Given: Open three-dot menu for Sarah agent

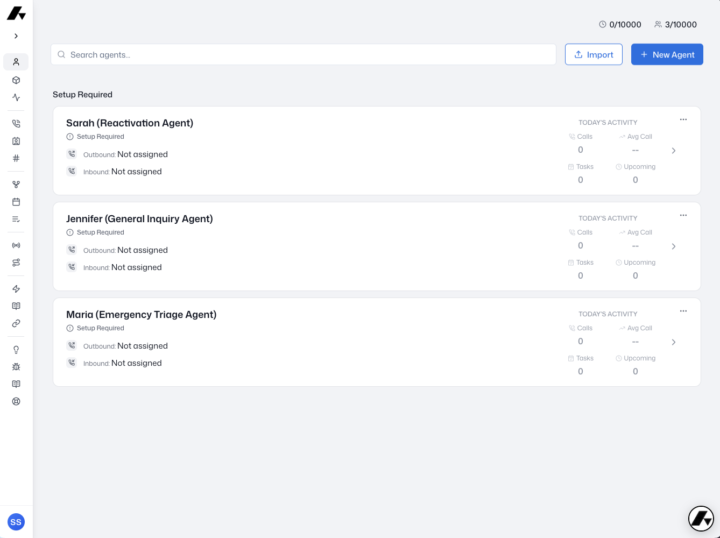Looking at the screenshot, I should (683, 120).
